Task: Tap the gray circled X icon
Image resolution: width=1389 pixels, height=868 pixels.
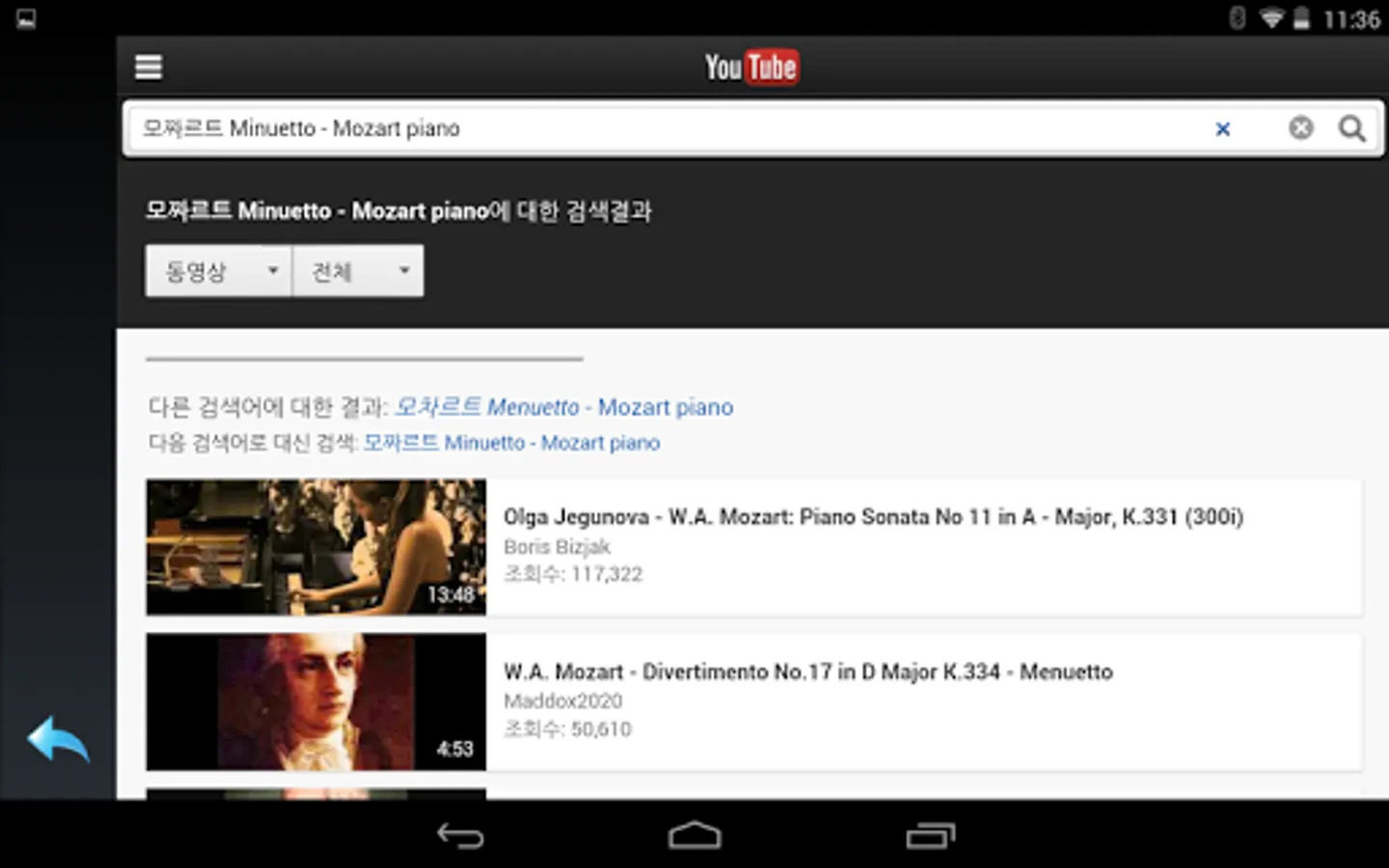Action: coord(1301,128)
